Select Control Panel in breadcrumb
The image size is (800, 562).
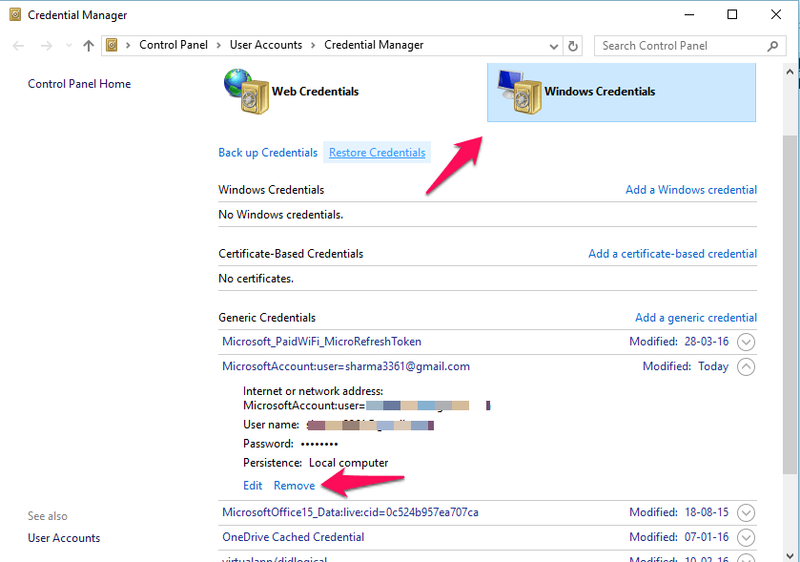pos(173,45)
